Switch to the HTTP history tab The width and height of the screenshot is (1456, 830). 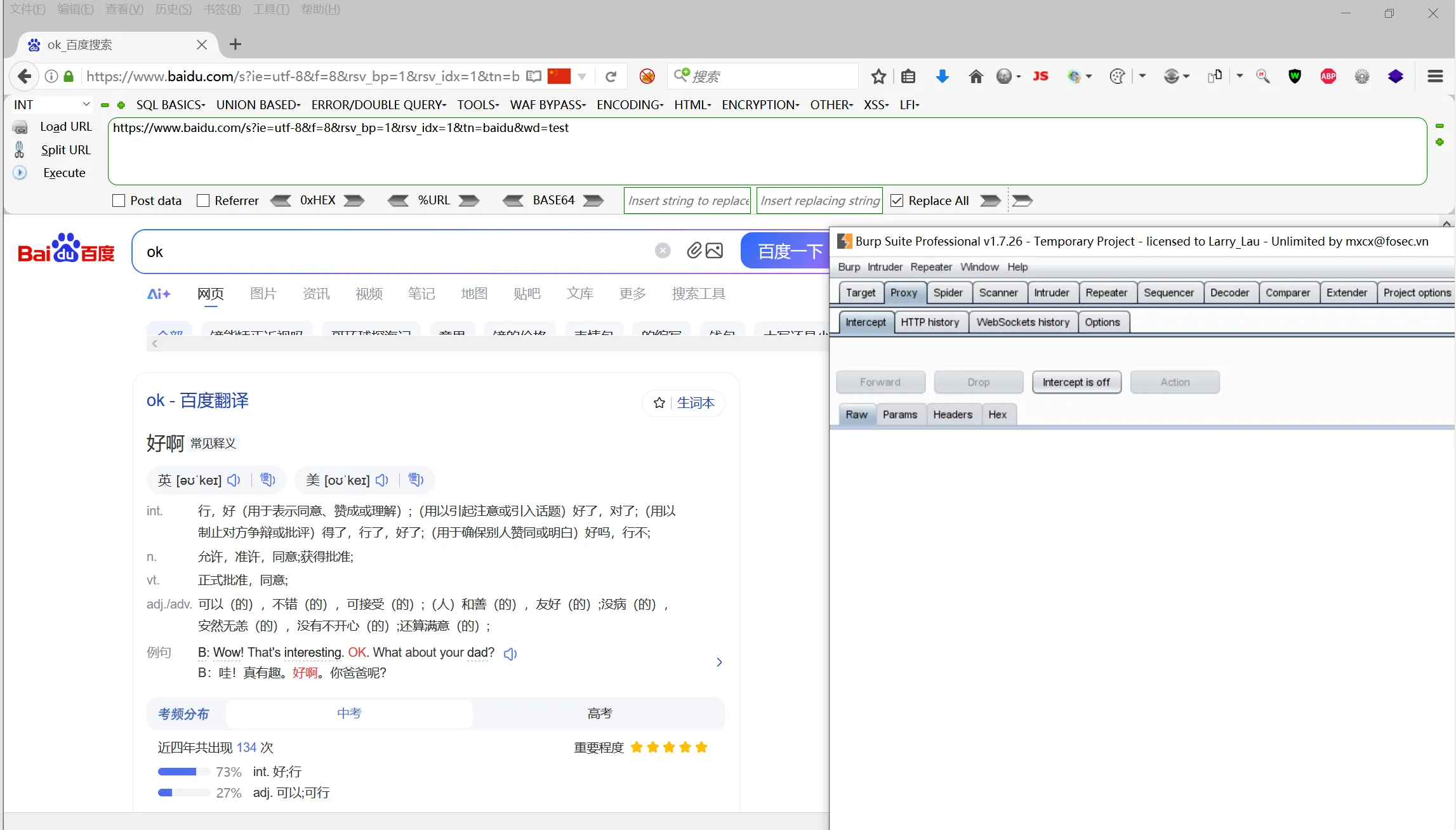point(929,322)
